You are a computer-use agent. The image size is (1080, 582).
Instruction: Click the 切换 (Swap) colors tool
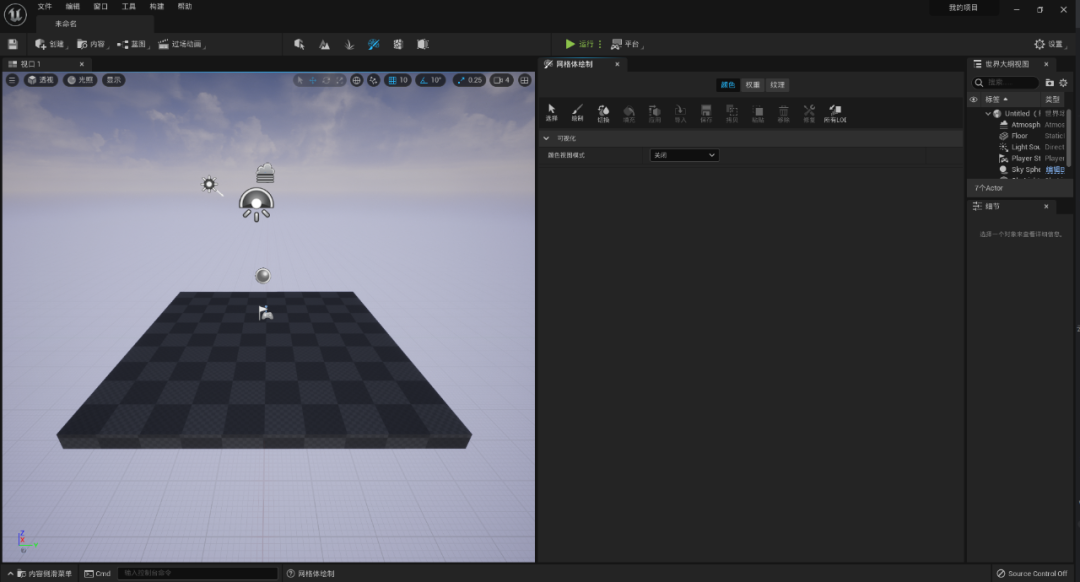point(603,113)
